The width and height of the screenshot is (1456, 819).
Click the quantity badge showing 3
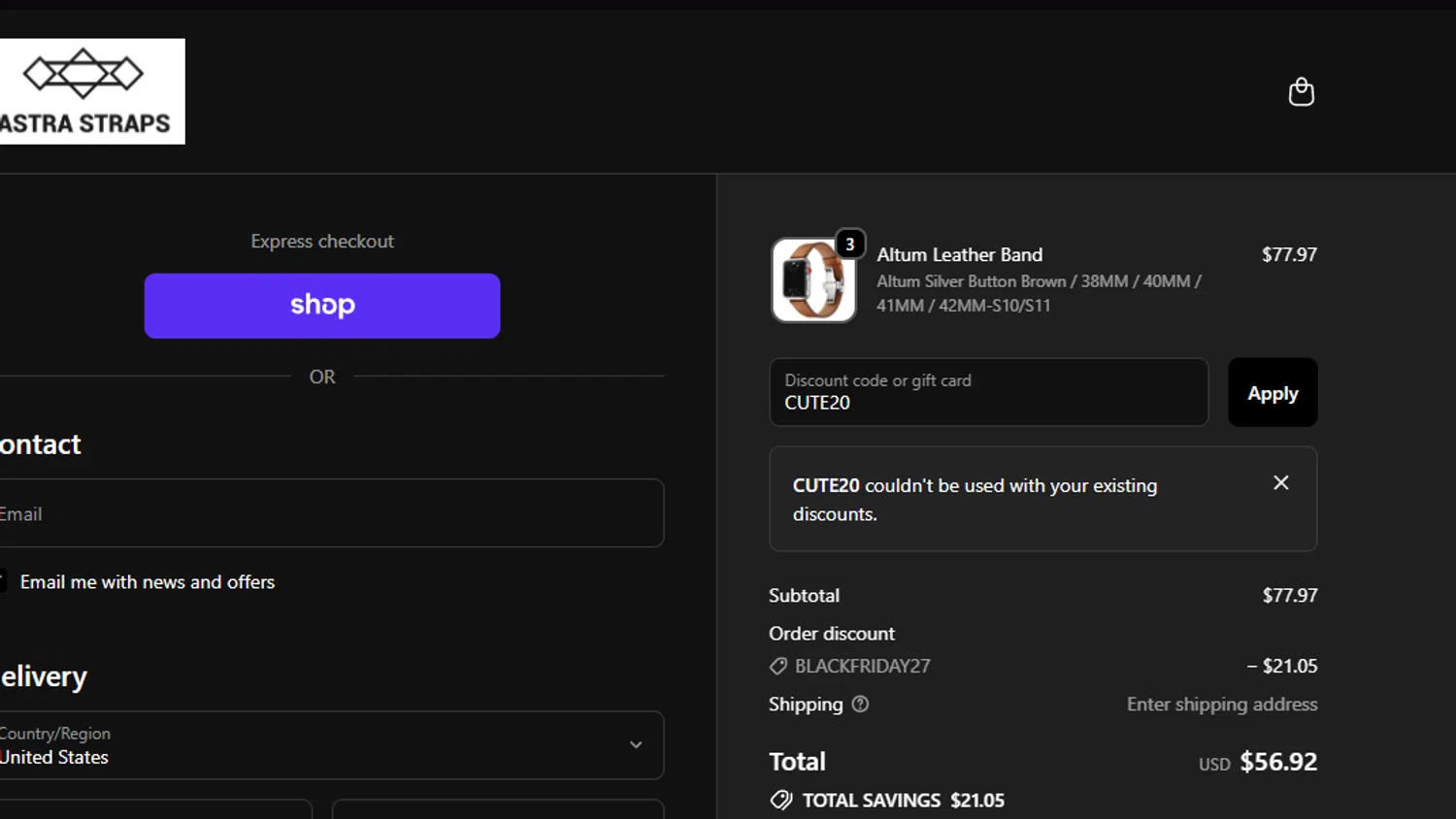[x=850, y=244]
